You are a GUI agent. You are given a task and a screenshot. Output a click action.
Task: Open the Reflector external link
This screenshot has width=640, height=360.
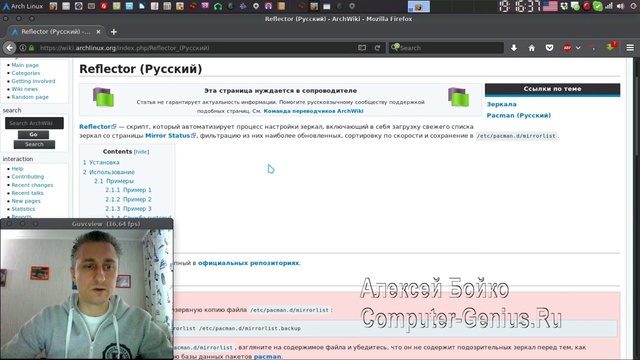[98, 127]
